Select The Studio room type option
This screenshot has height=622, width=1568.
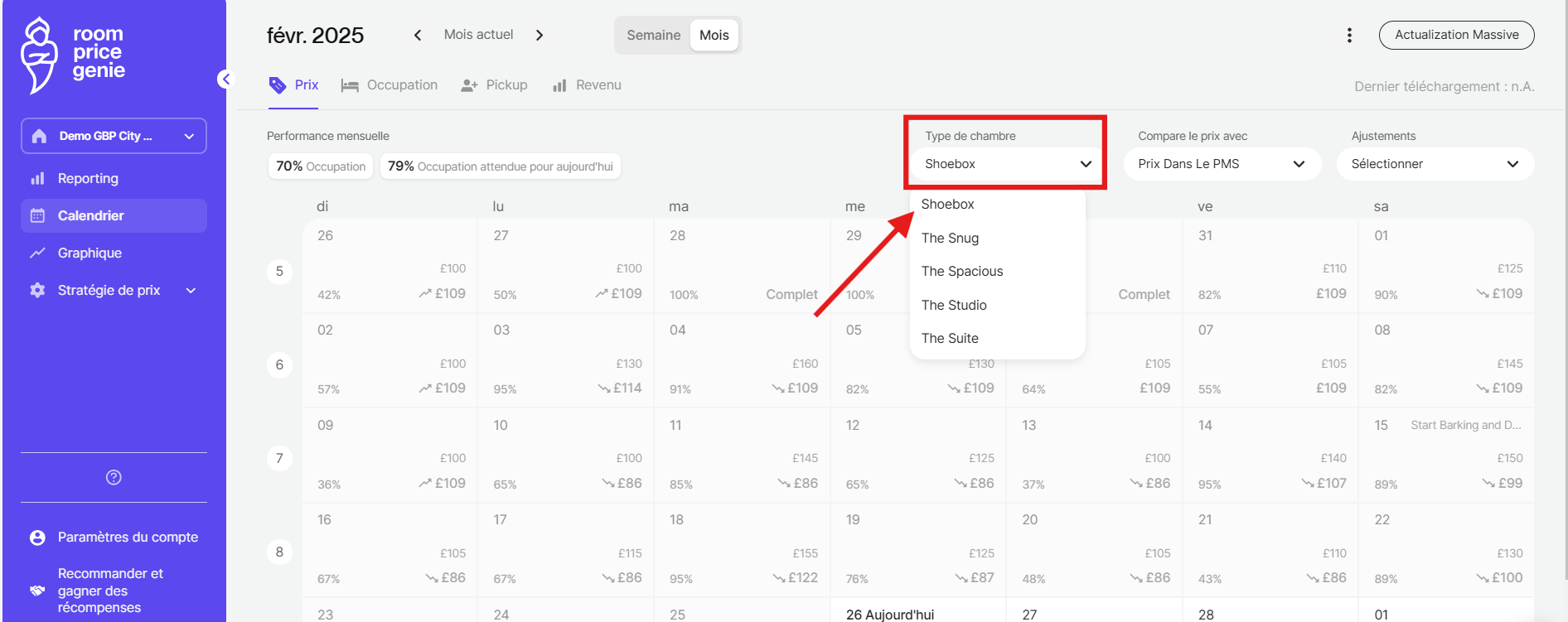tap(954, 305)
